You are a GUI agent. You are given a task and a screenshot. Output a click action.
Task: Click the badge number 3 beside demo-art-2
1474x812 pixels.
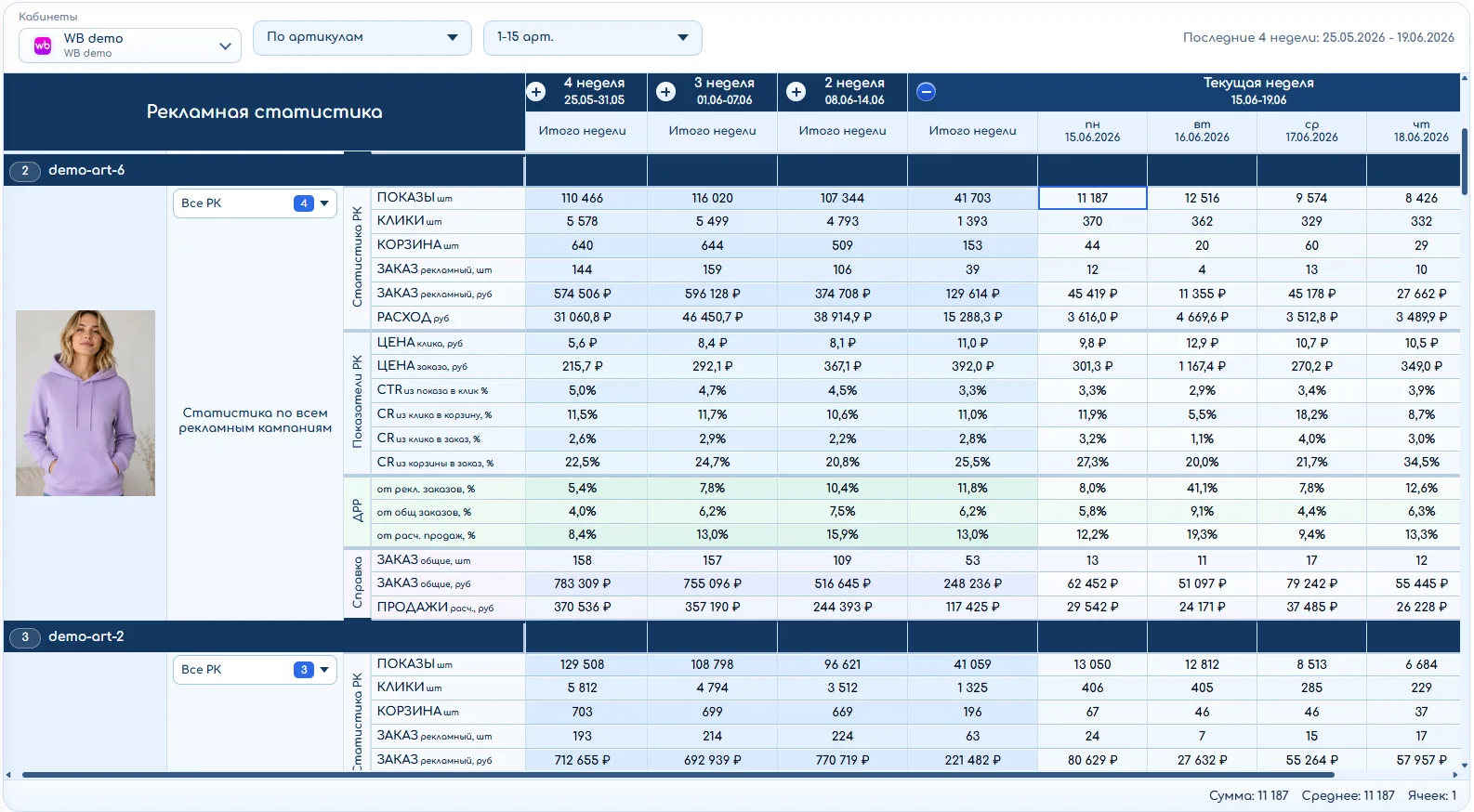pyautogui.click(x=25, y=637)
